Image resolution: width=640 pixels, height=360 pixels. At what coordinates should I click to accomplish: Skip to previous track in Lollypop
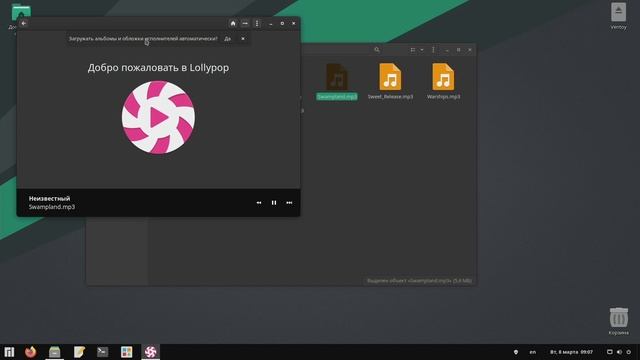(x=259, y=202)
